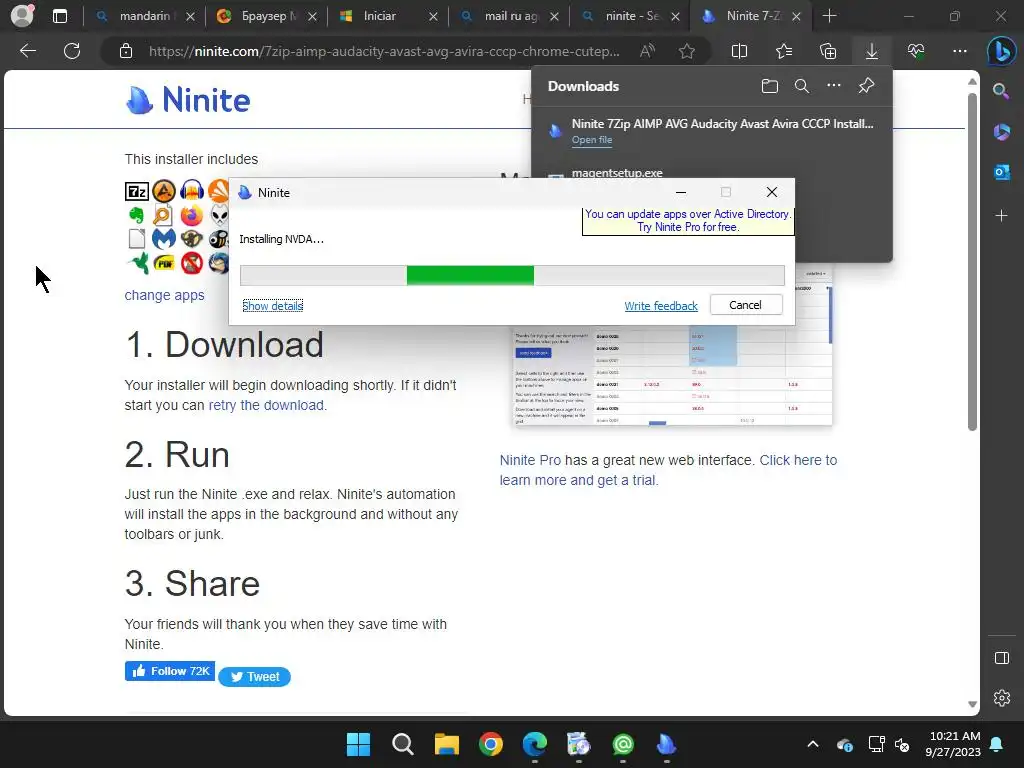Click Show details in Ninite dialog
The width and height of the screenshot is (1024, 768).
click(x=272, y=306)
